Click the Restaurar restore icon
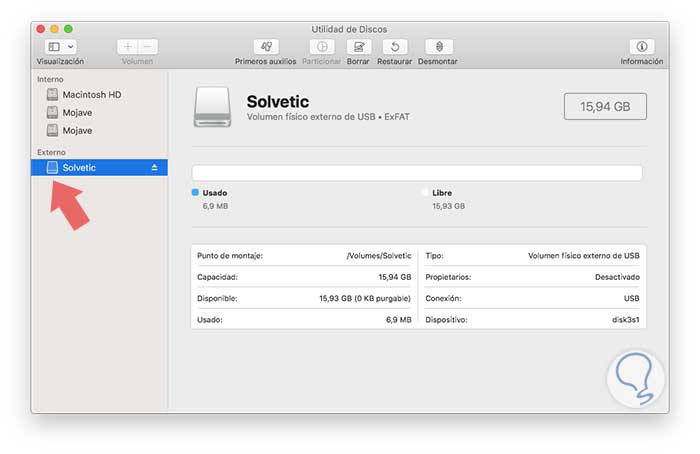Image resolution: width=700 pixels, height=454 pixels. tap(395, 47)
